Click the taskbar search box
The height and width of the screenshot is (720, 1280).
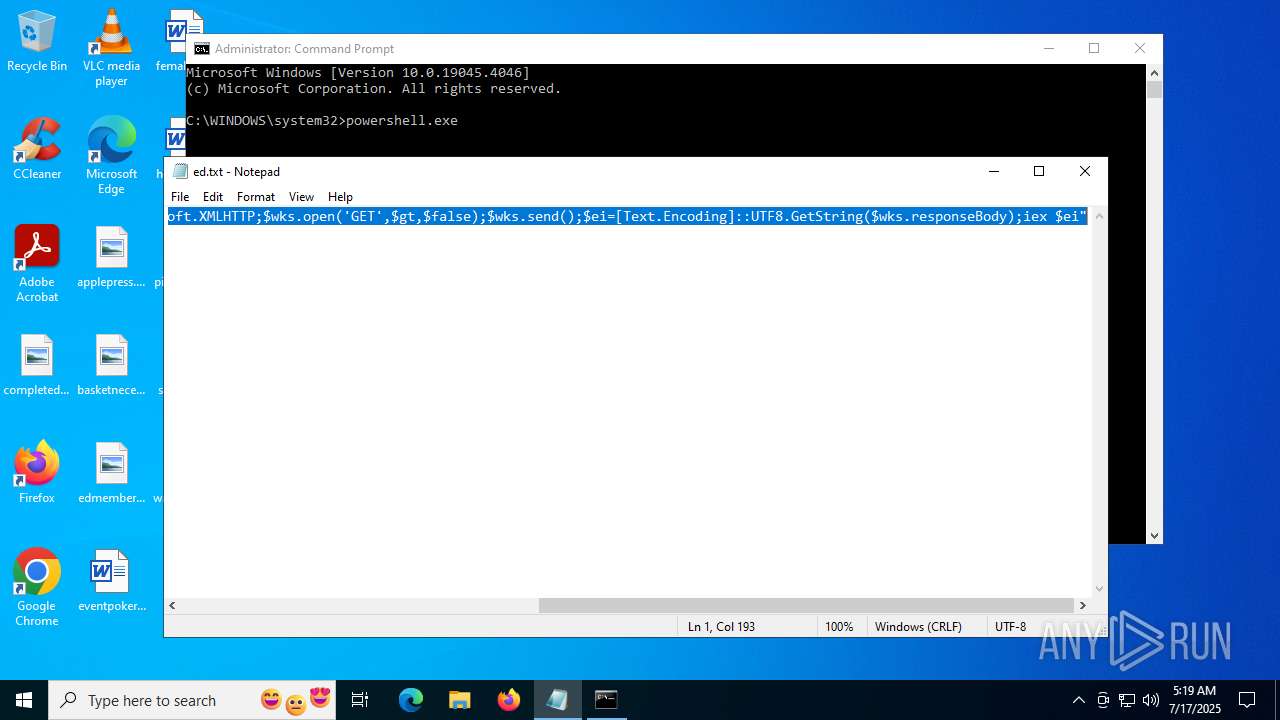tap(192, 700)
